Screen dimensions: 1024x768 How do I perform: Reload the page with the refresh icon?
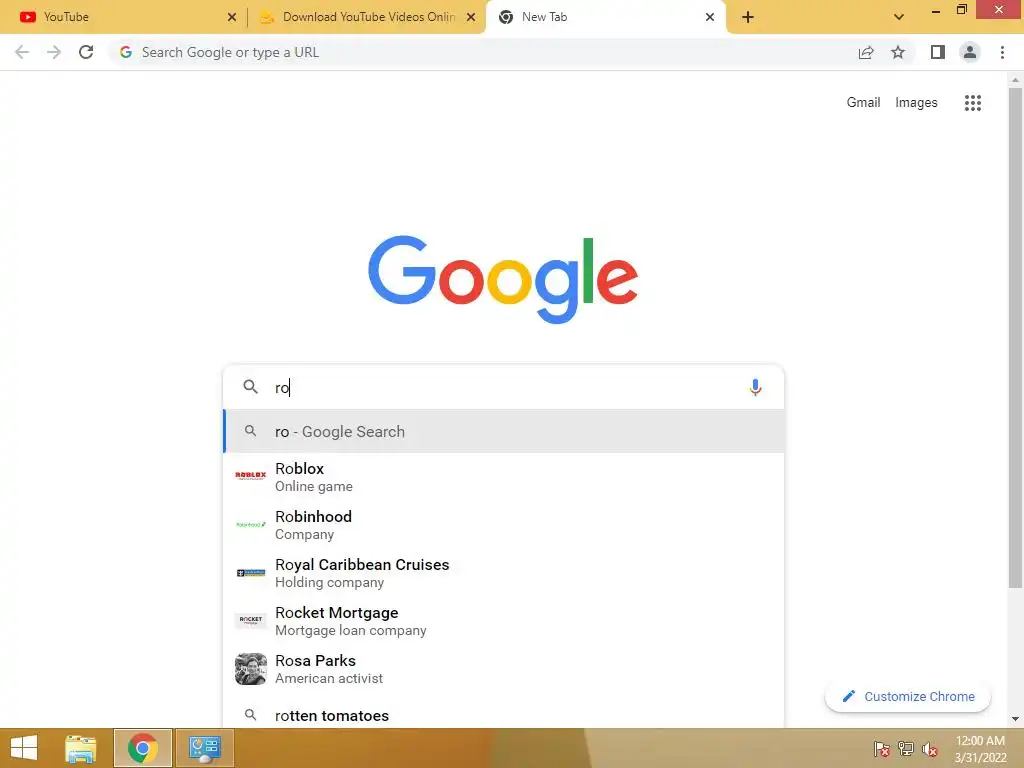(86, 52)
